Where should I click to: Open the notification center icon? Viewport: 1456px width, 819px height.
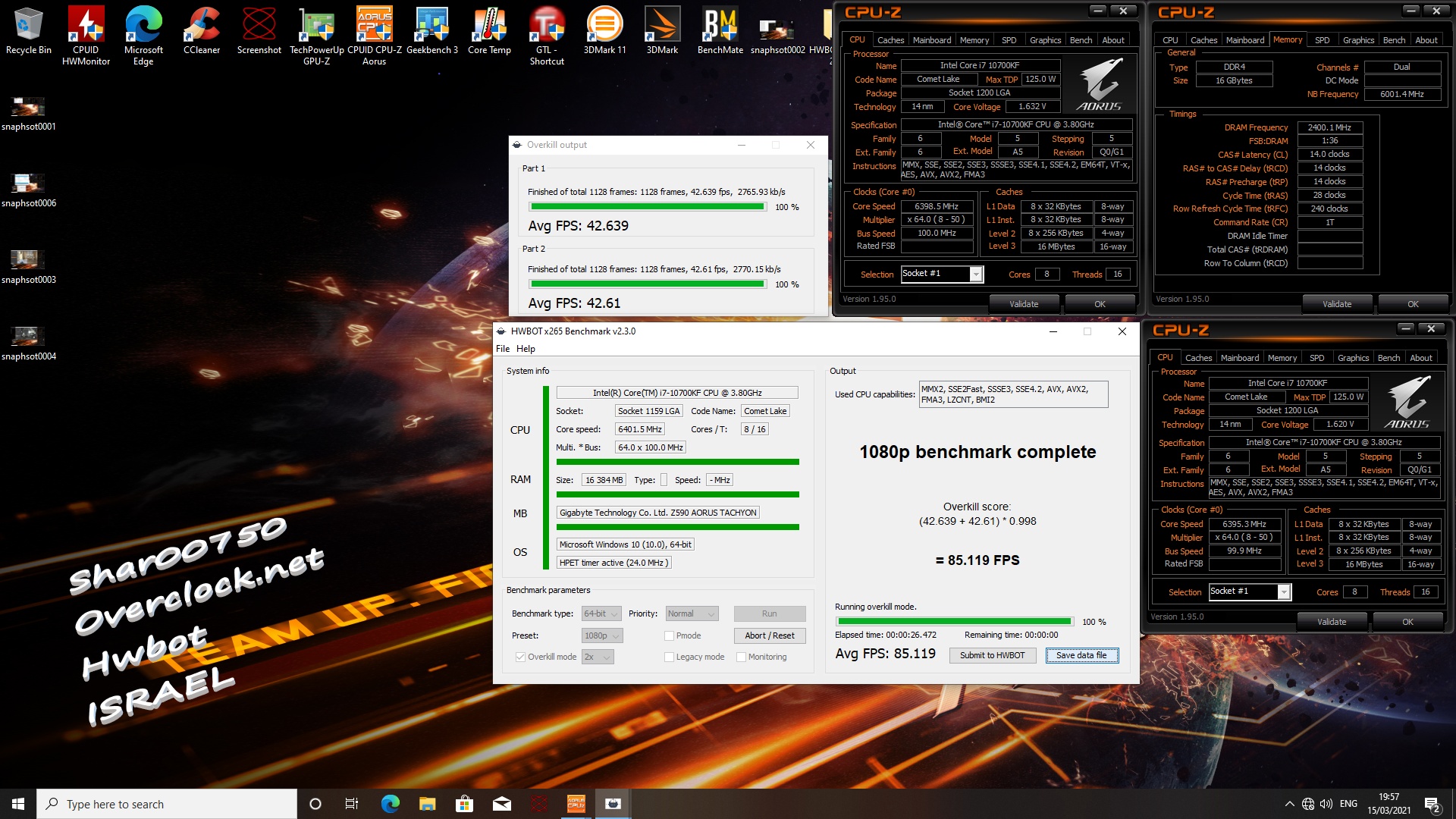(x=1432, y=804)
